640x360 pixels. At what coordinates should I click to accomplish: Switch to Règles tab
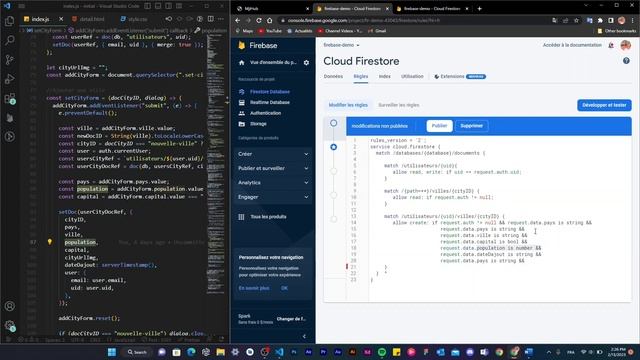coord(361,76)
